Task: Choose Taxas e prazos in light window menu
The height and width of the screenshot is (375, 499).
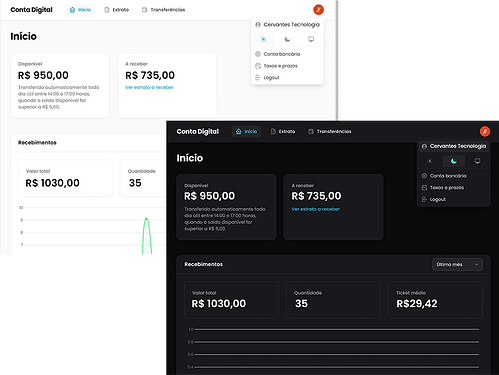Action: (x=287, y=66)
